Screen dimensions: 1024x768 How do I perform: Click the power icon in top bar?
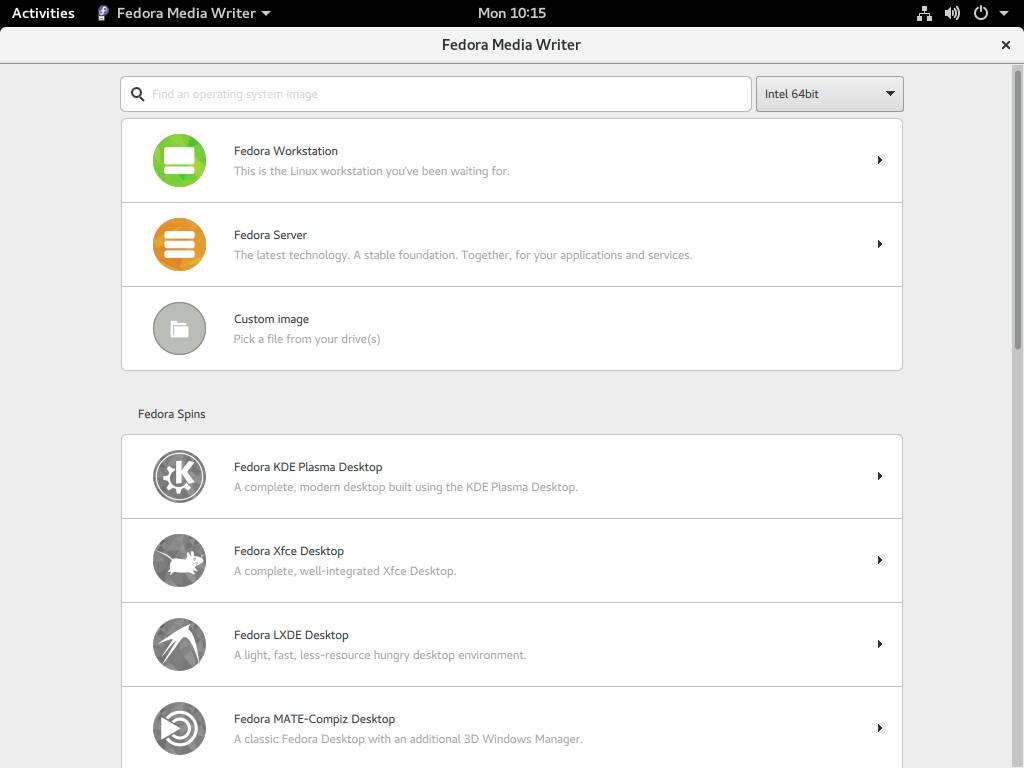point(980,13)
